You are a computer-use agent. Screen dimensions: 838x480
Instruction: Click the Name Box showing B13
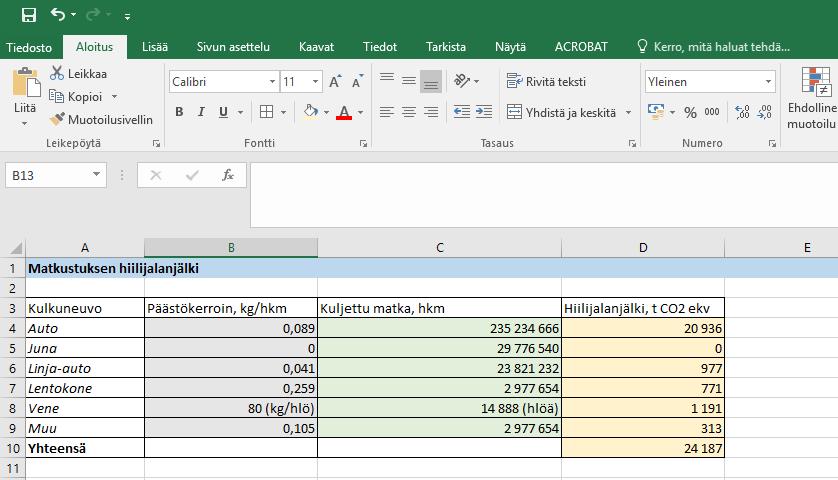56,175
